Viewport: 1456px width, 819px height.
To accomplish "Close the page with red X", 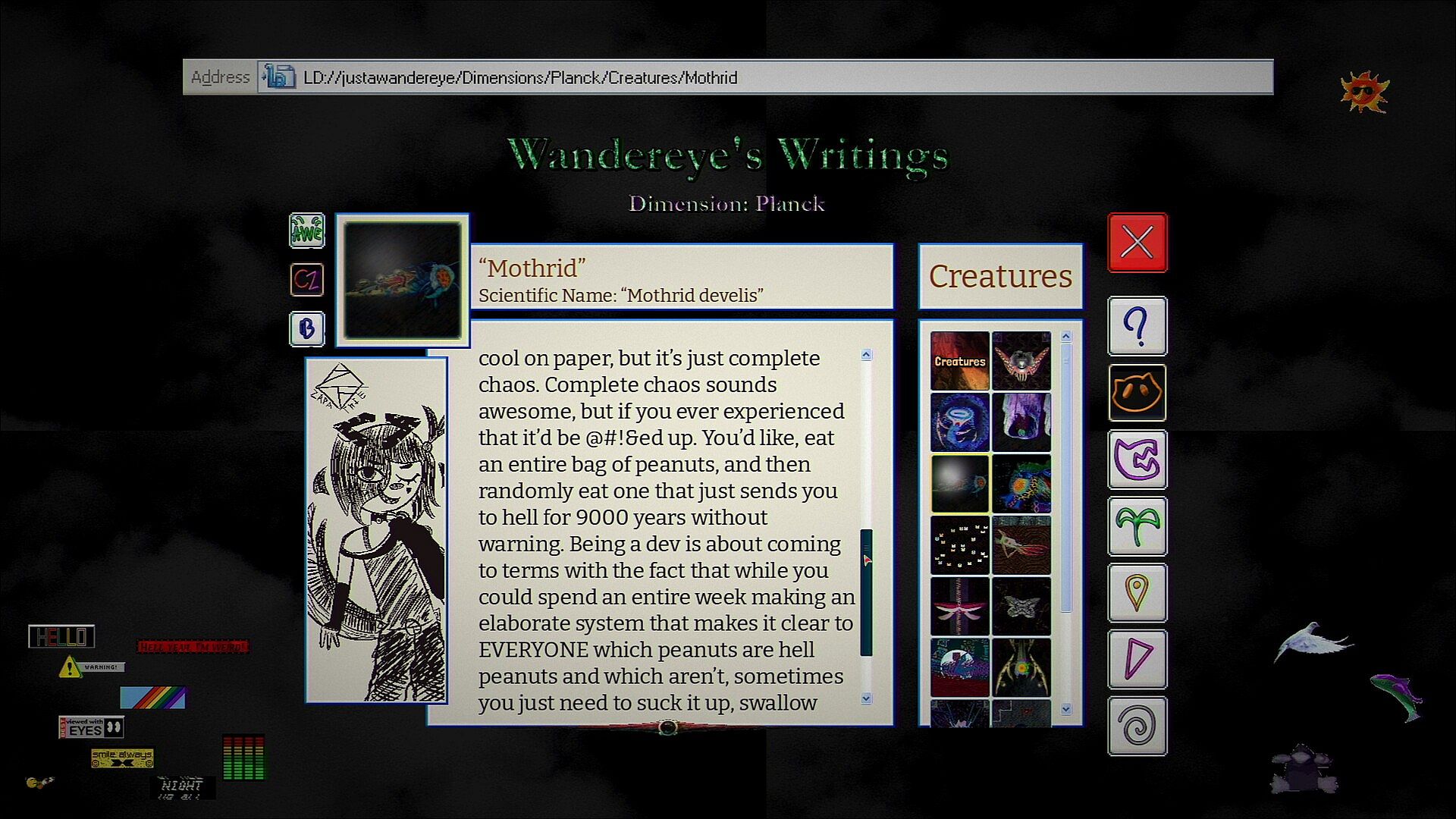I will click(x=1137, y=243).
